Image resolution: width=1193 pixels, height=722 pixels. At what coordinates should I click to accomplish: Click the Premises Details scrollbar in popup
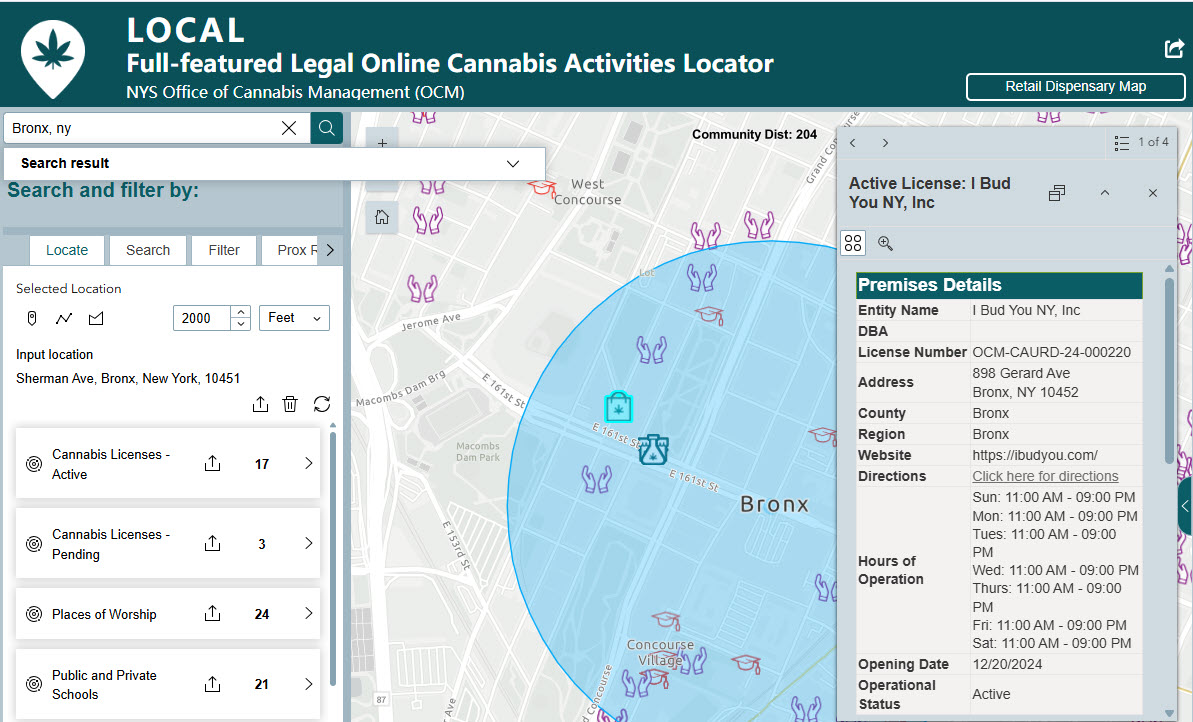point(1169,369)
